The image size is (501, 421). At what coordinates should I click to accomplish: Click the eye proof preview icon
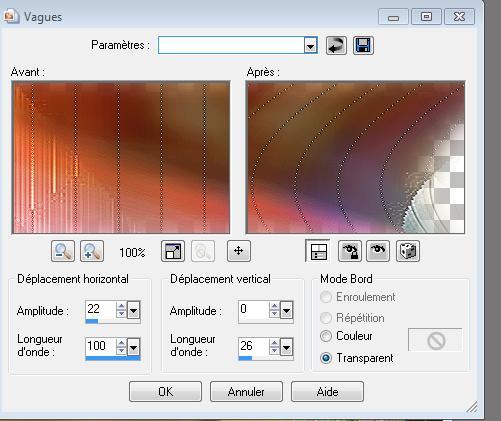tap(378, 251)
